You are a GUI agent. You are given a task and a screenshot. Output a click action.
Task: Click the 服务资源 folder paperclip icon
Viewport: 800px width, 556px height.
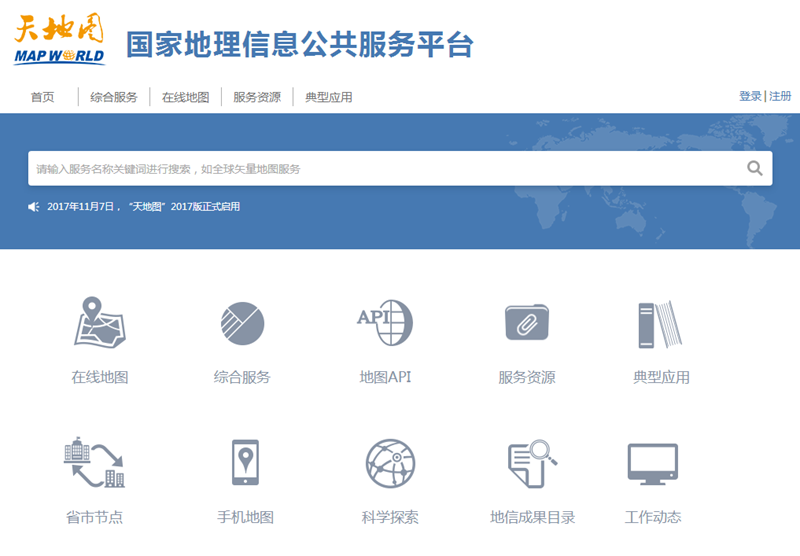coord(527,322)
